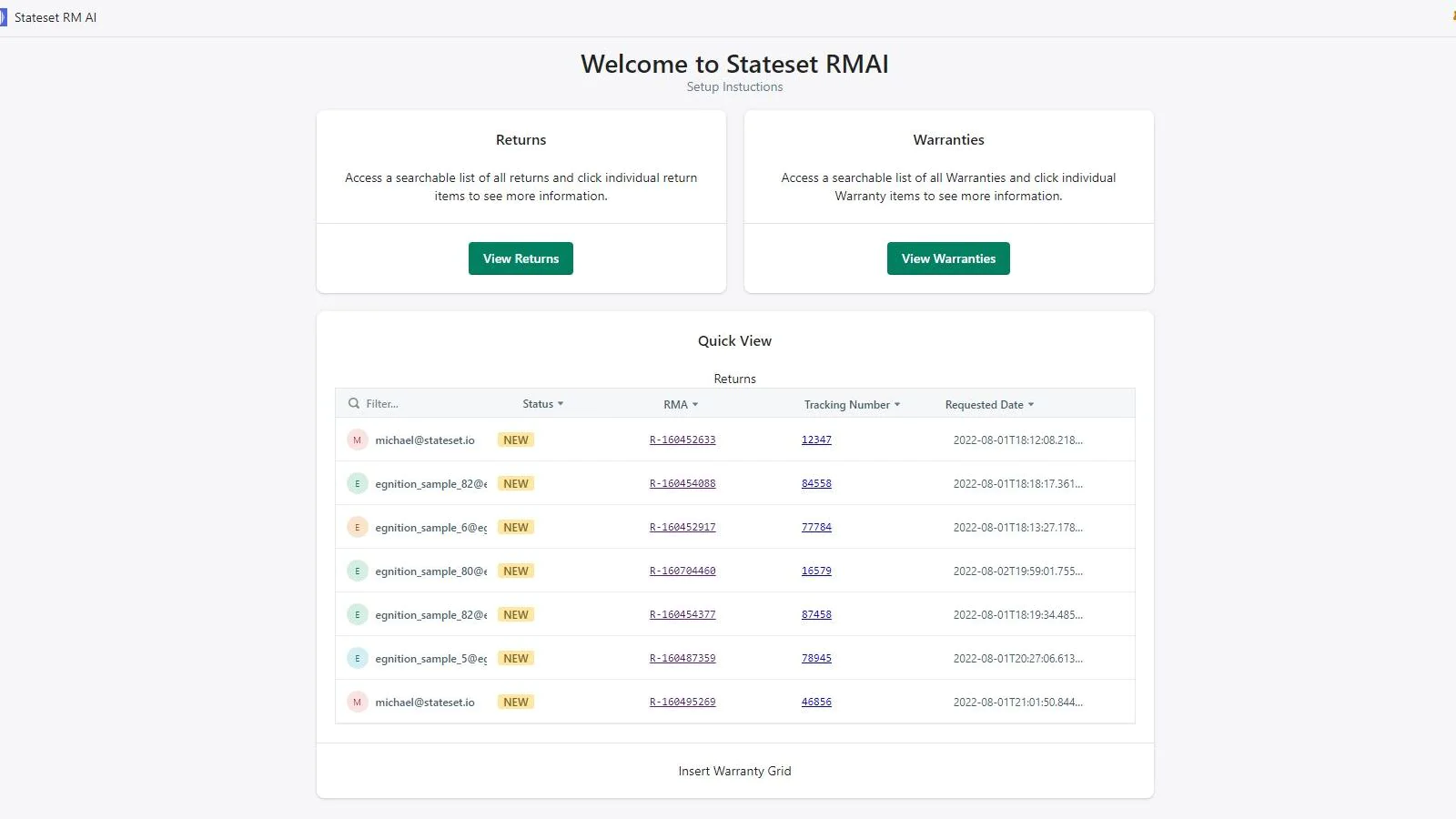Click the Stateset RM AI title text
The image size is (1456, 819).
click(56, 17)
